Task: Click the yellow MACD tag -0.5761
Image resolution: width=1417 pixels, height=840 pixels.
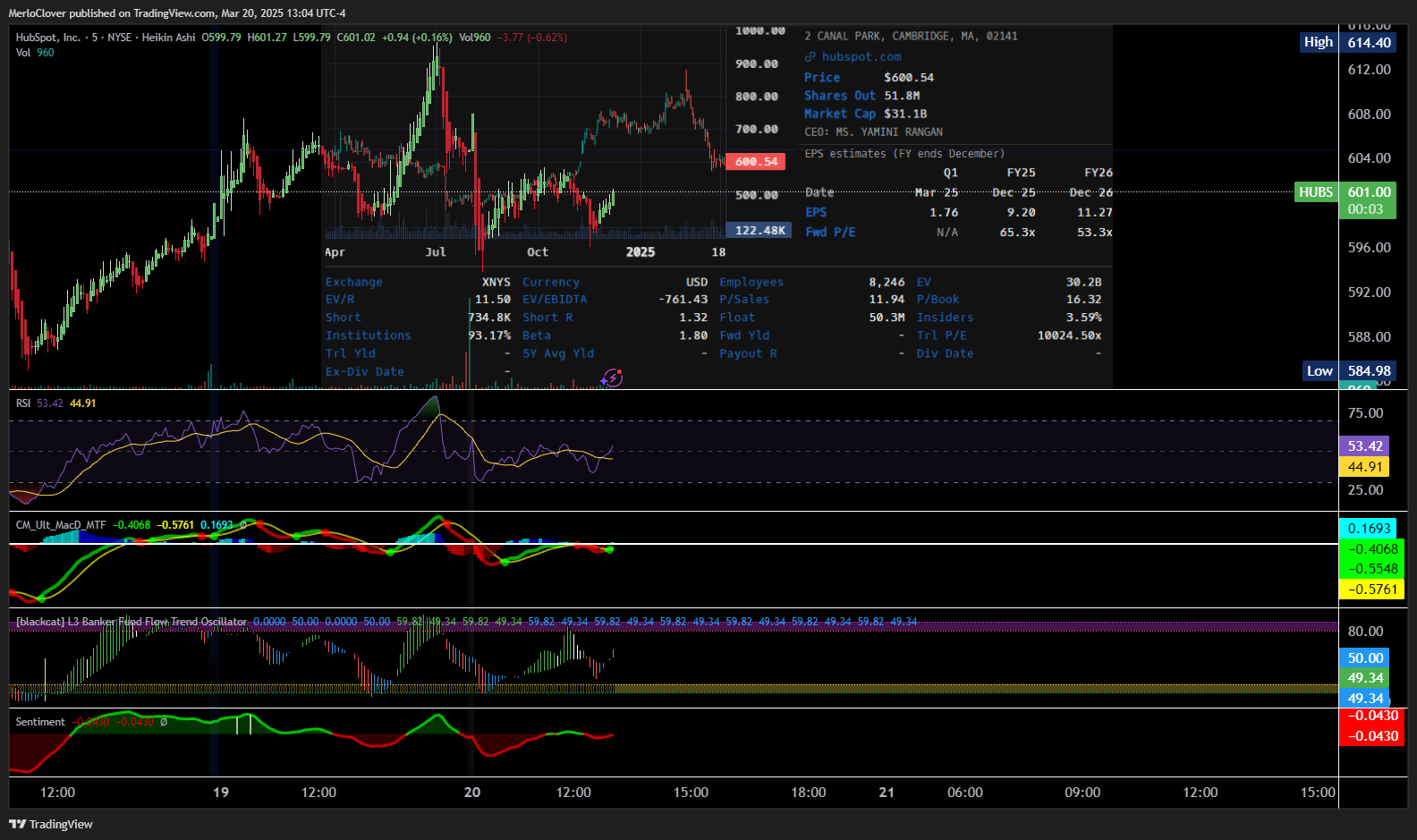Action: pos(1372,590)
